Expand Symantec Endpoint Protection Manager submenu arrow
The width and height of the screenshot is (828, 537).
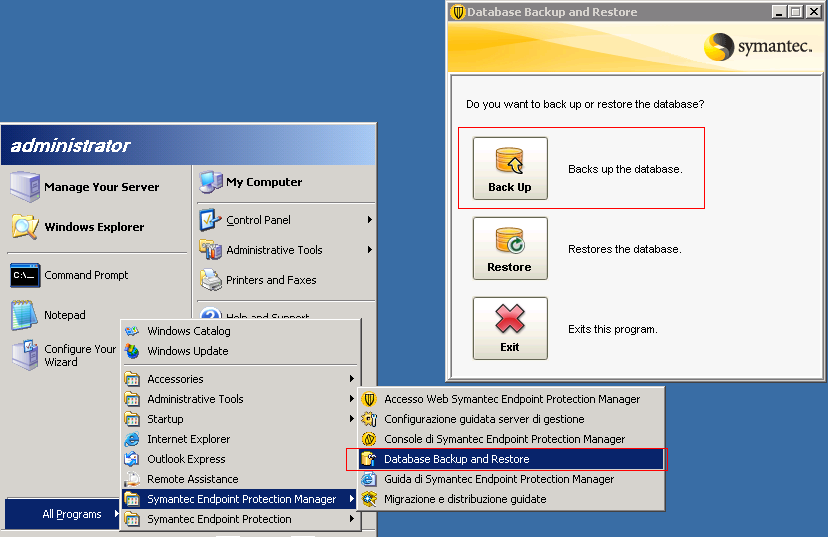coord(352,499)
